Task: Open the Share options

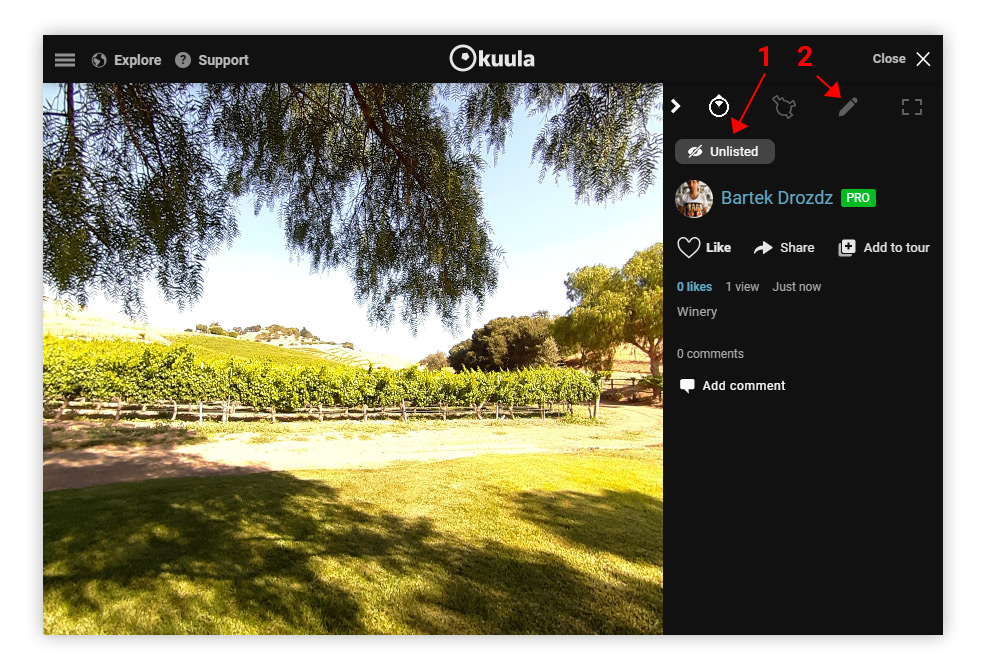Action: (x=784, y=248)
